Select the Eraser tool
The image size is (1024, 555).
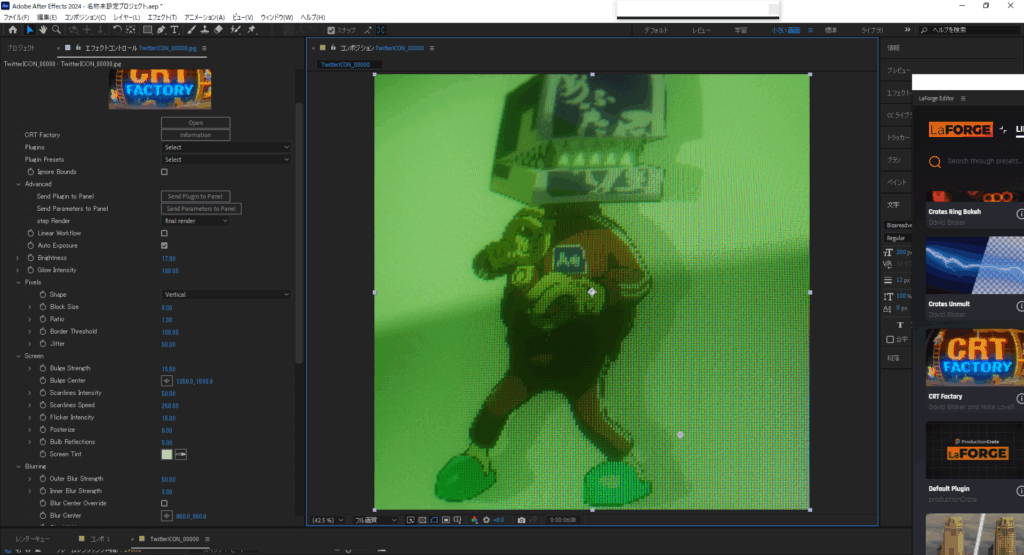click(x=218, y=30)
